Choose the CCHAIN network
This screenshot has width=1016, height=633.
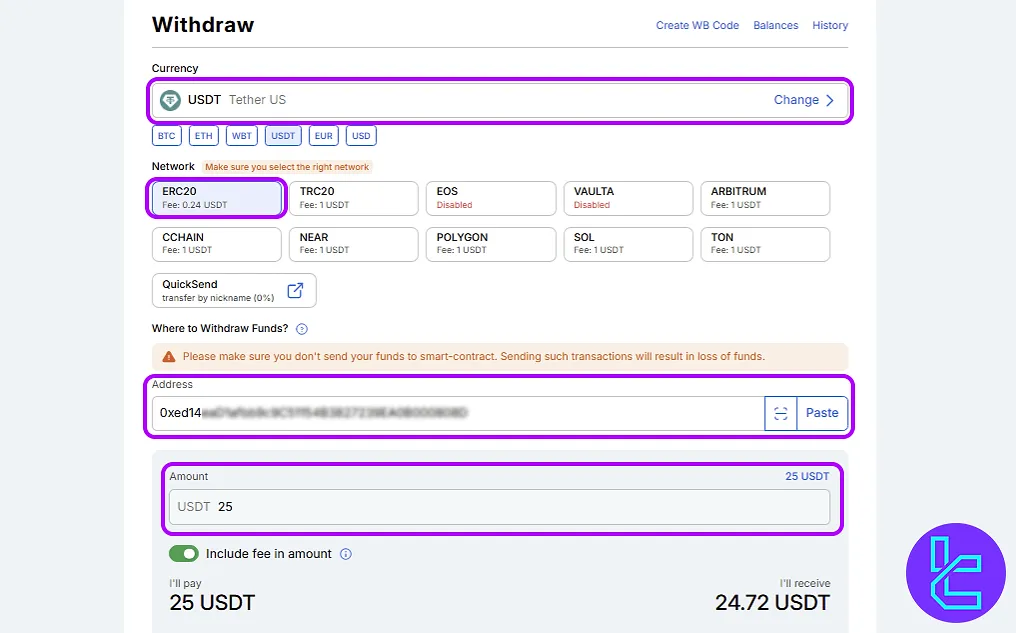point(216,244)
